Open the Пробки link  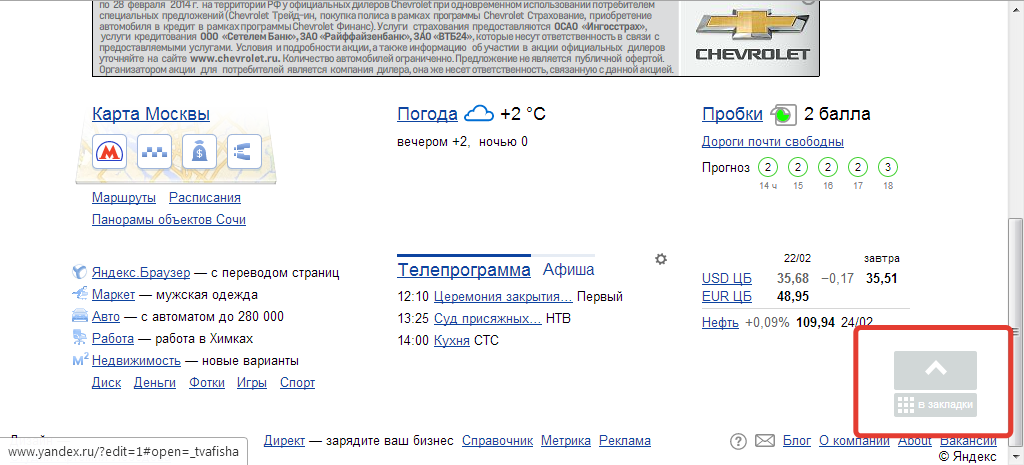[x=733, y=114]
